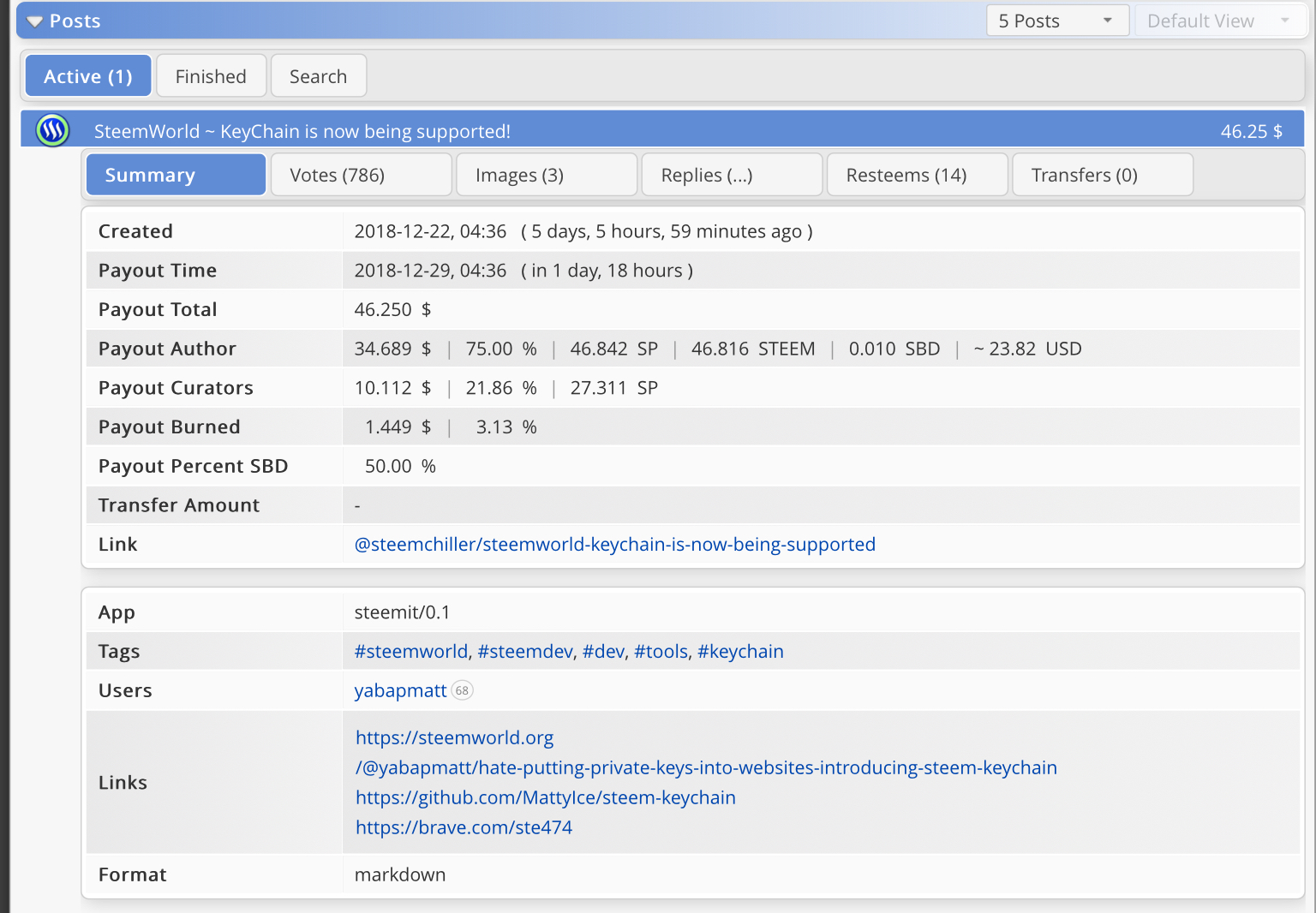
Task: Click the 68 reputation badge next to yabapmatt
Action: pos(462,690)
